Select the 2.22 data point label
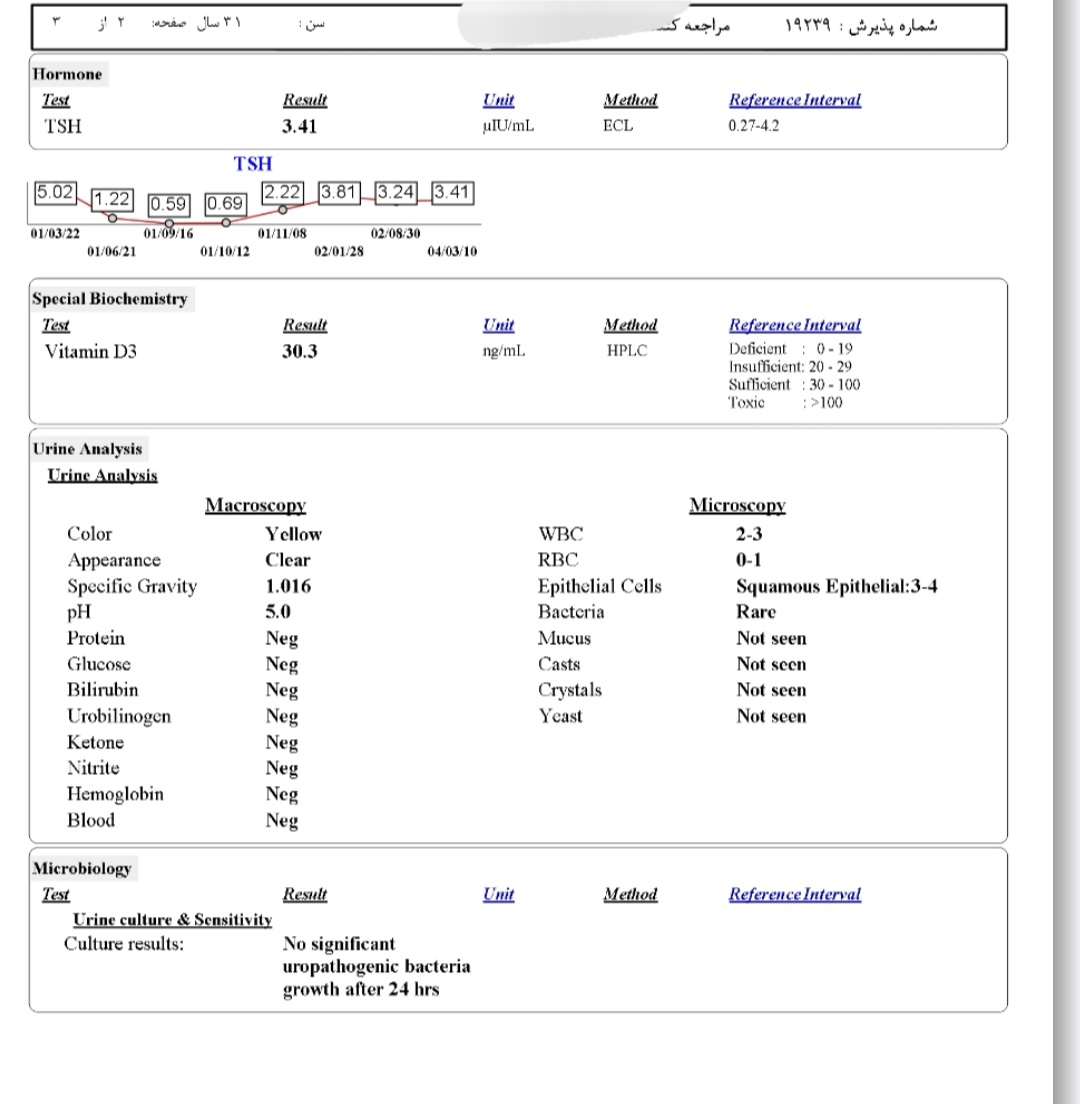The width and height of the screenshot is (1080, 1104). click(x=284, y=191)
